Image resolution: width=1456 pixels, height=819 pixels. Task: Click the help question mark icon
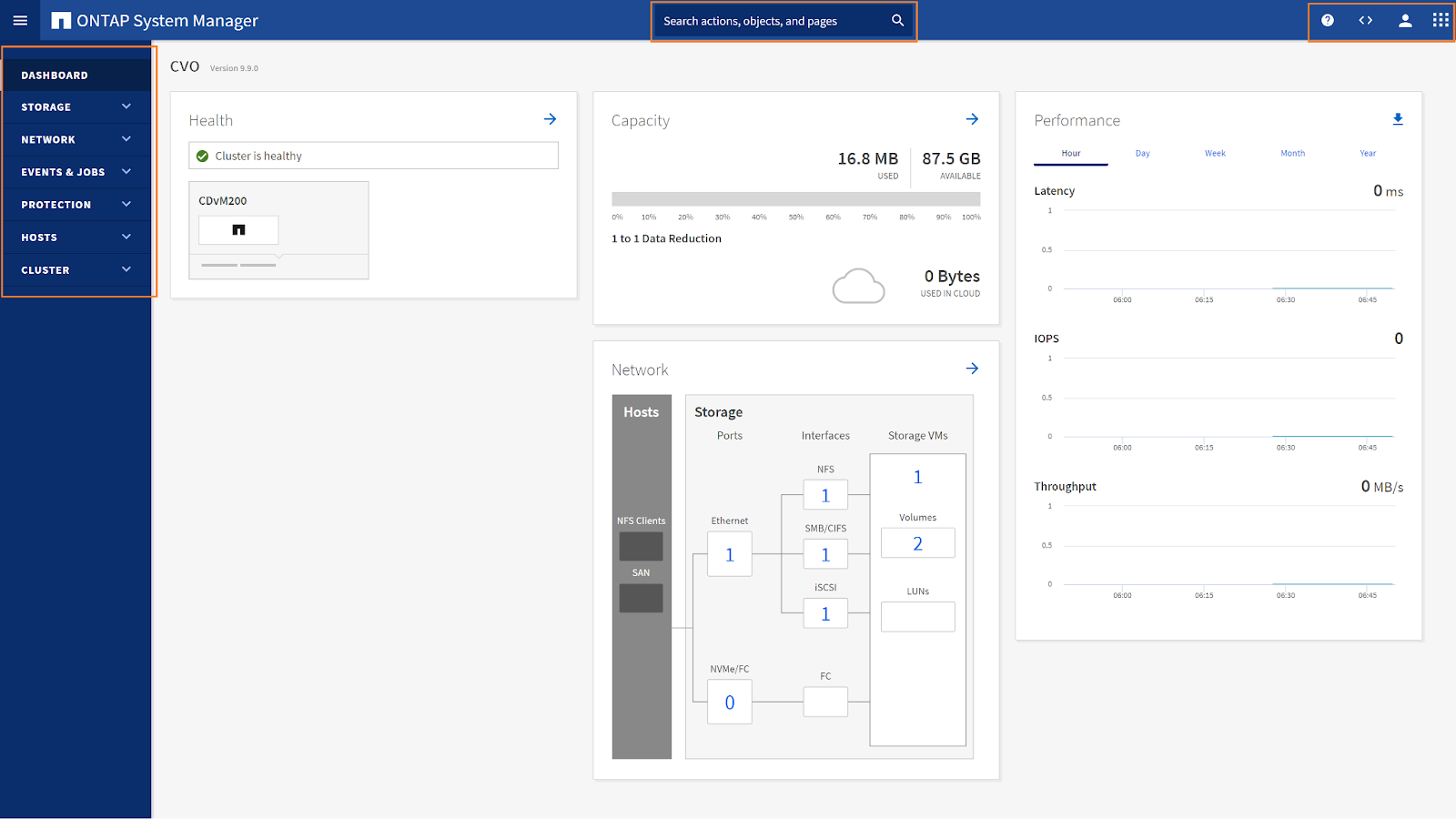1328,20
